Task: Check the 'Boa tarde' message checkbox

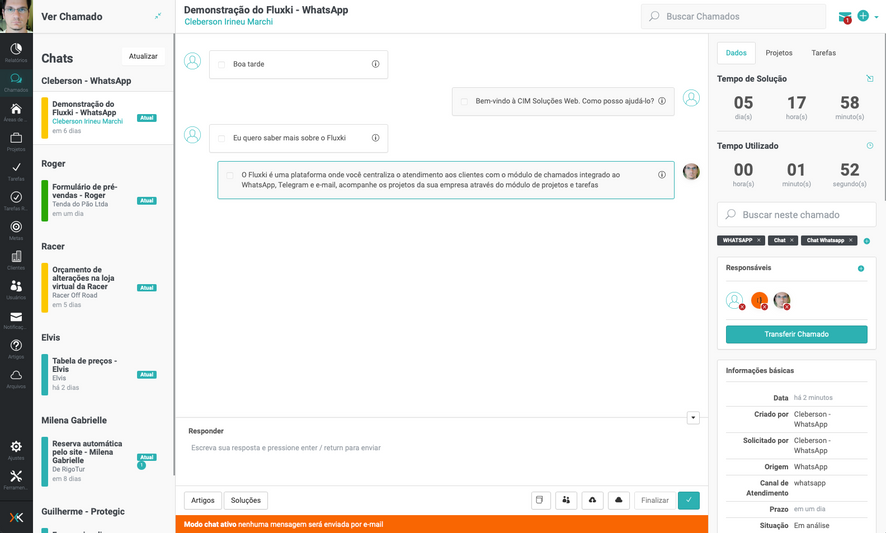Action: pyautogui.click(x=222, y=64)
